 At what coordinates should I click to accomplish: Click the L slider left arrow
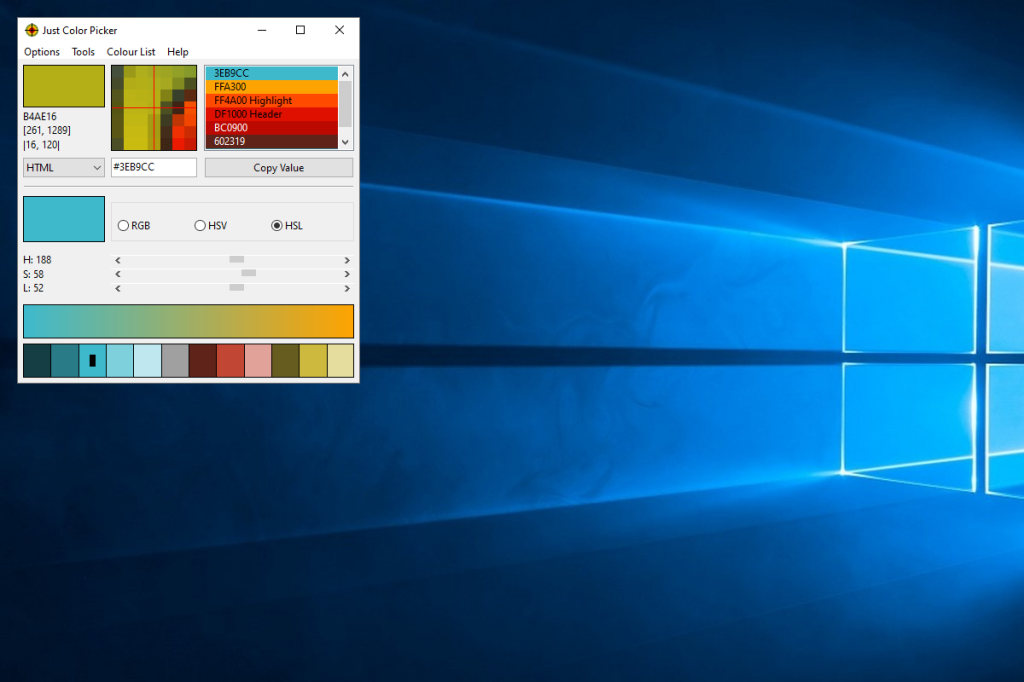(118, 288)
